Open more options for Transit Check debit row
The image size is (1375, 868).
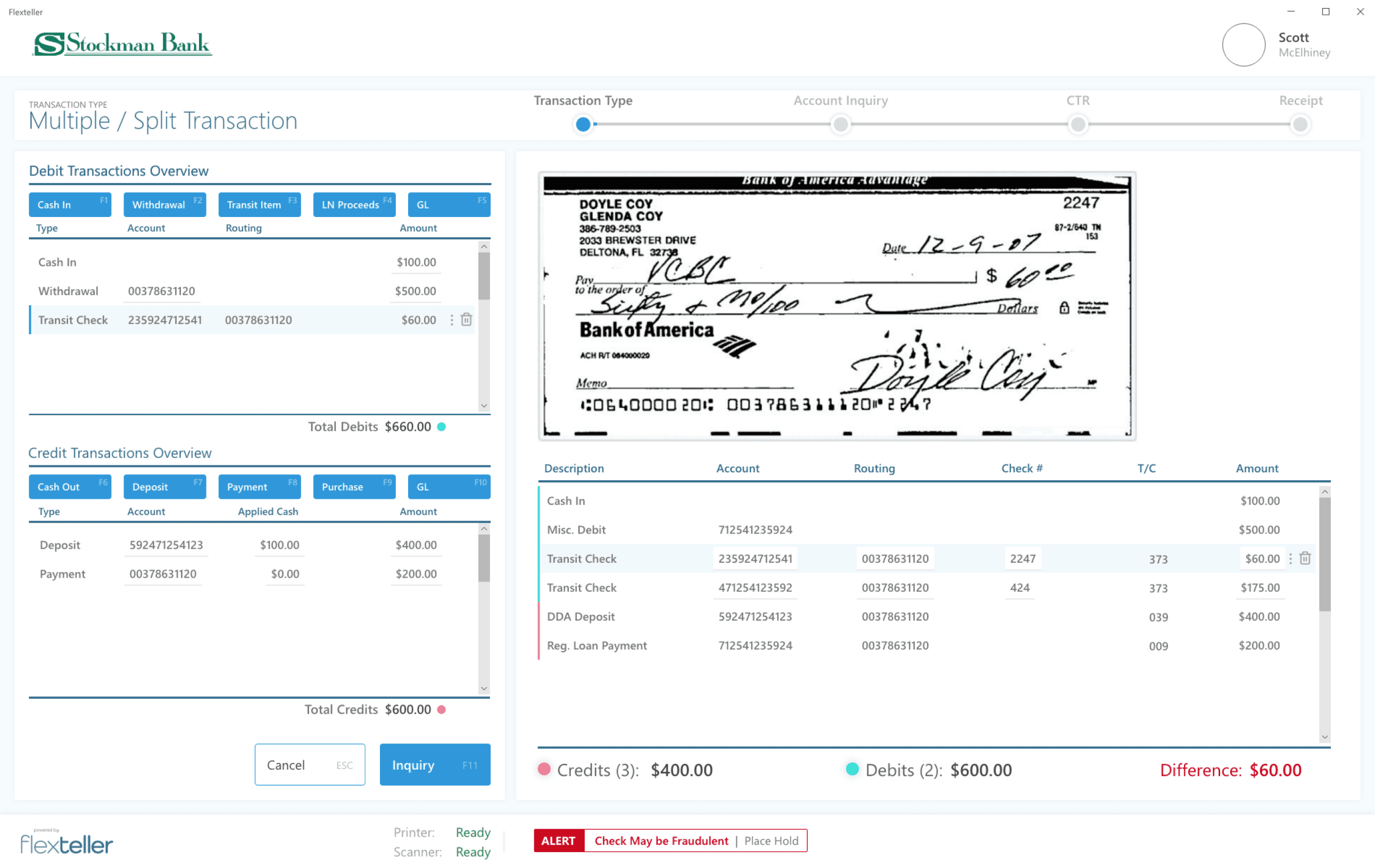pos(452,320)
